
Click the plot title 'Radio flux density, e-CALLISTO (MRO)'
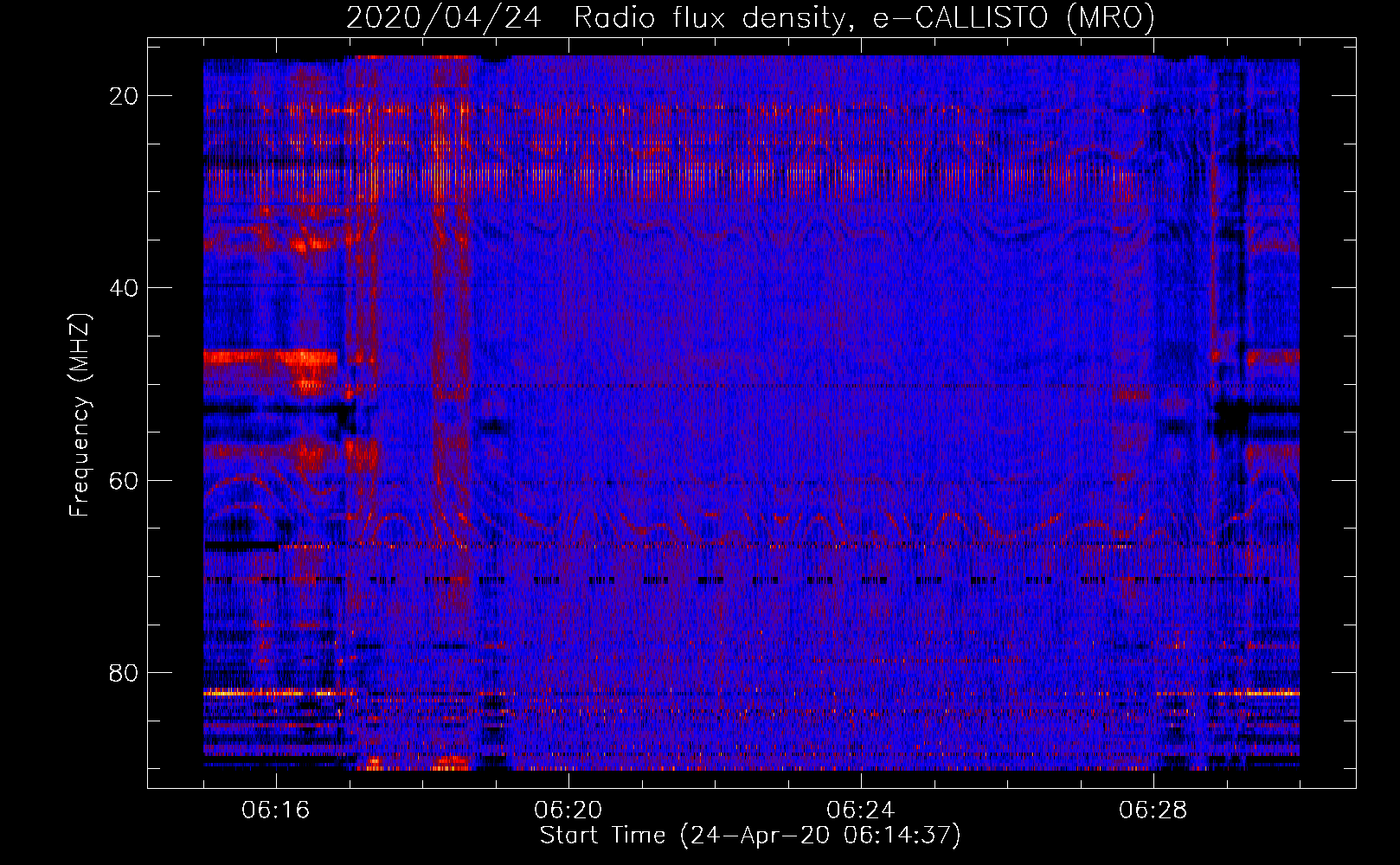click(x=864, y=17)
